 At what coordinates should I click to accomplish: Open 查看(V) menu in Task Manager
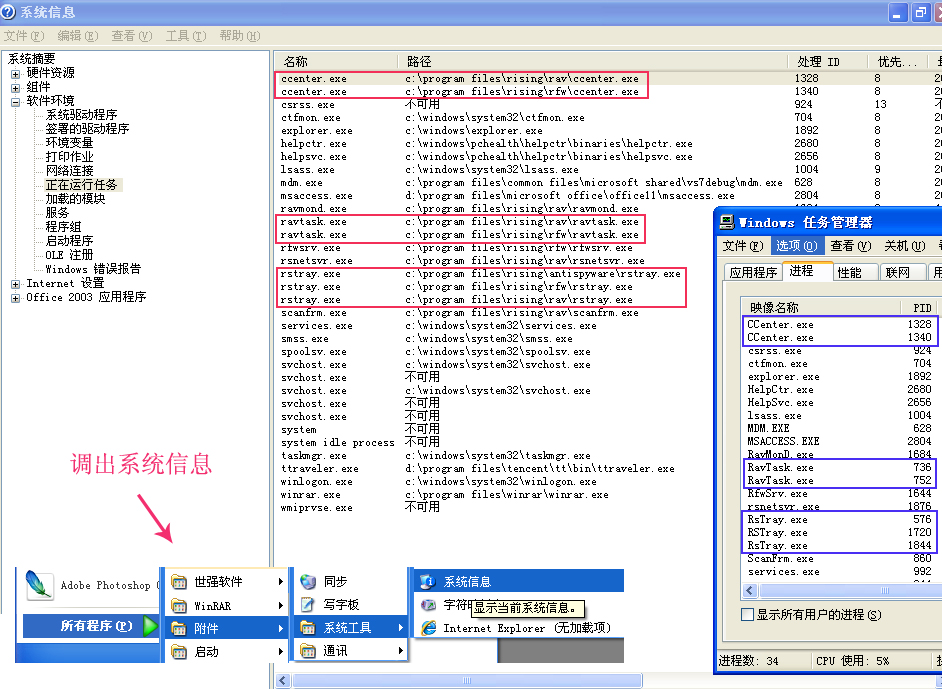(x=851, y=246)
